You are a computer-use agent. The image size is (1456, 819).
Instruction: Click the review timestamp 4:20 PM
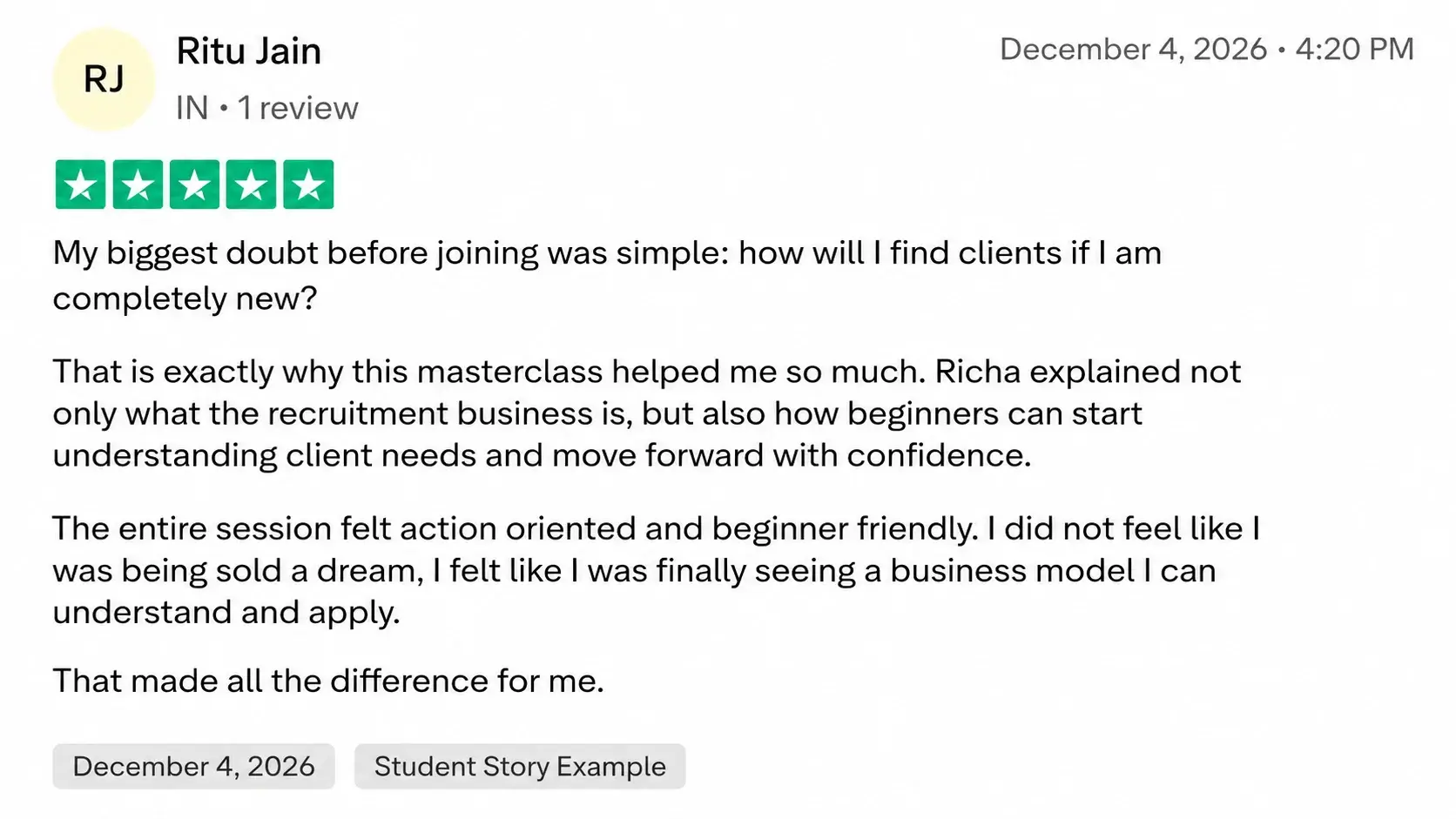pyautogui.click(x=1354, y=49)
